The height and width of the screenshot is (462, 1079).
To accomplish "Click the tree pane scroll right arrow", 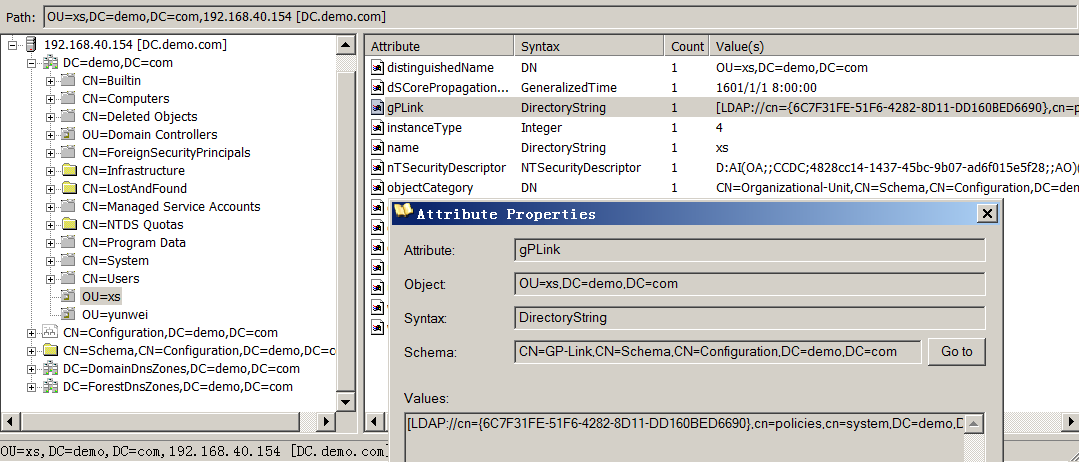I will 327,421.
